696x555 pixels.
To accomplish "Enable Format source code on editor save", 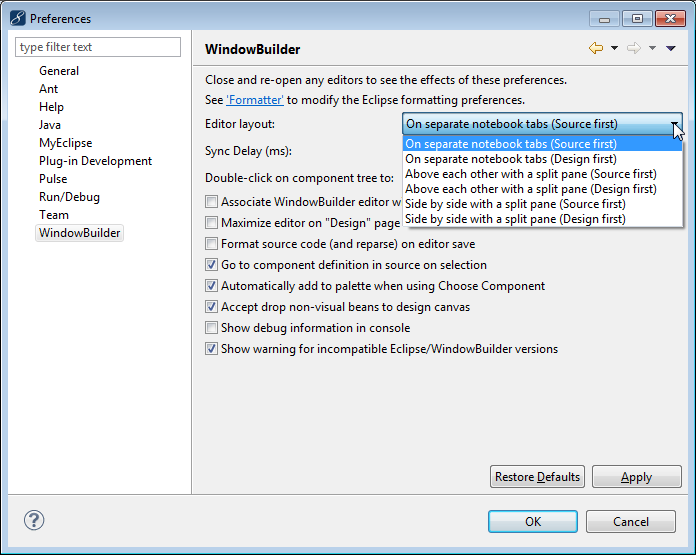I will tap(211, 244).
